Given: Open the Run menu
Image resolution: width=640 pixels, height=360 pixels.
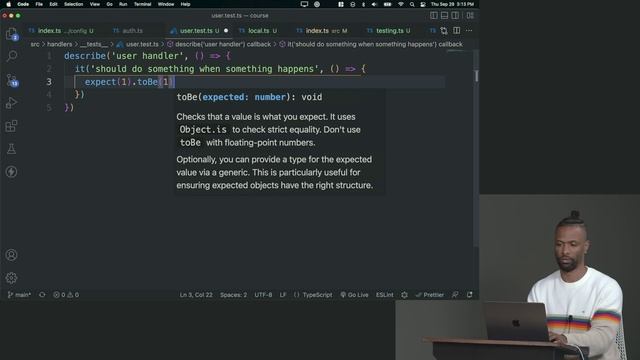Looking at the screenshot, I should pyautogui.click(x=123, y=4).
